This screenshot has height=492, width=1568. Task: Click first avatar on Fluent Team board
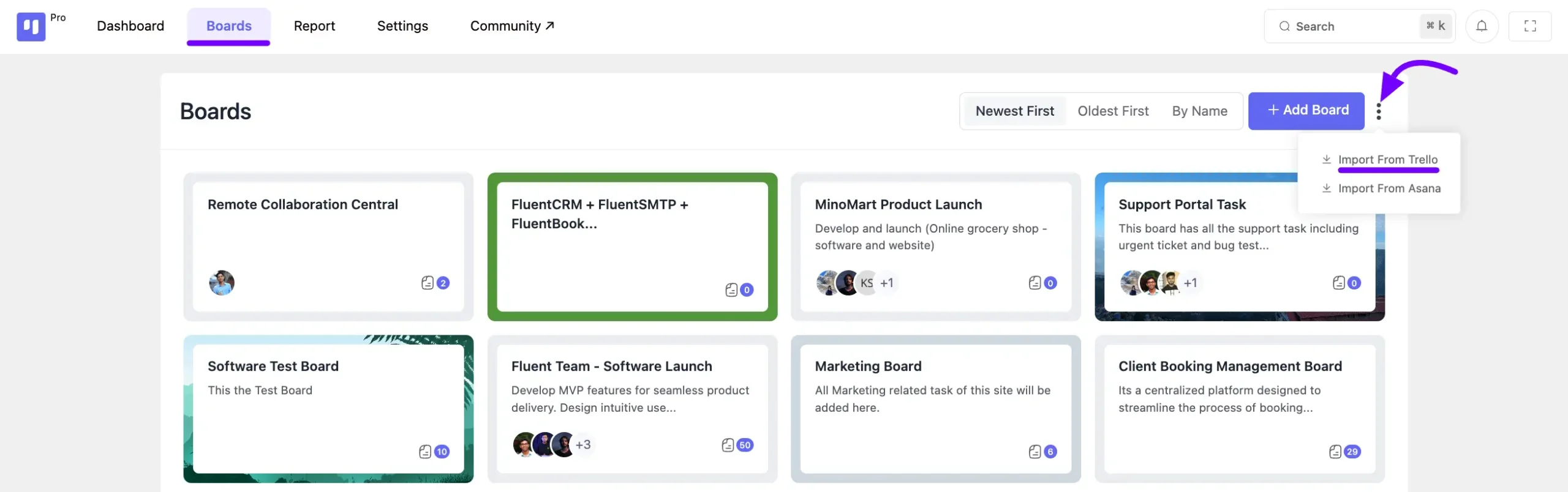click(x=524, y=445)
